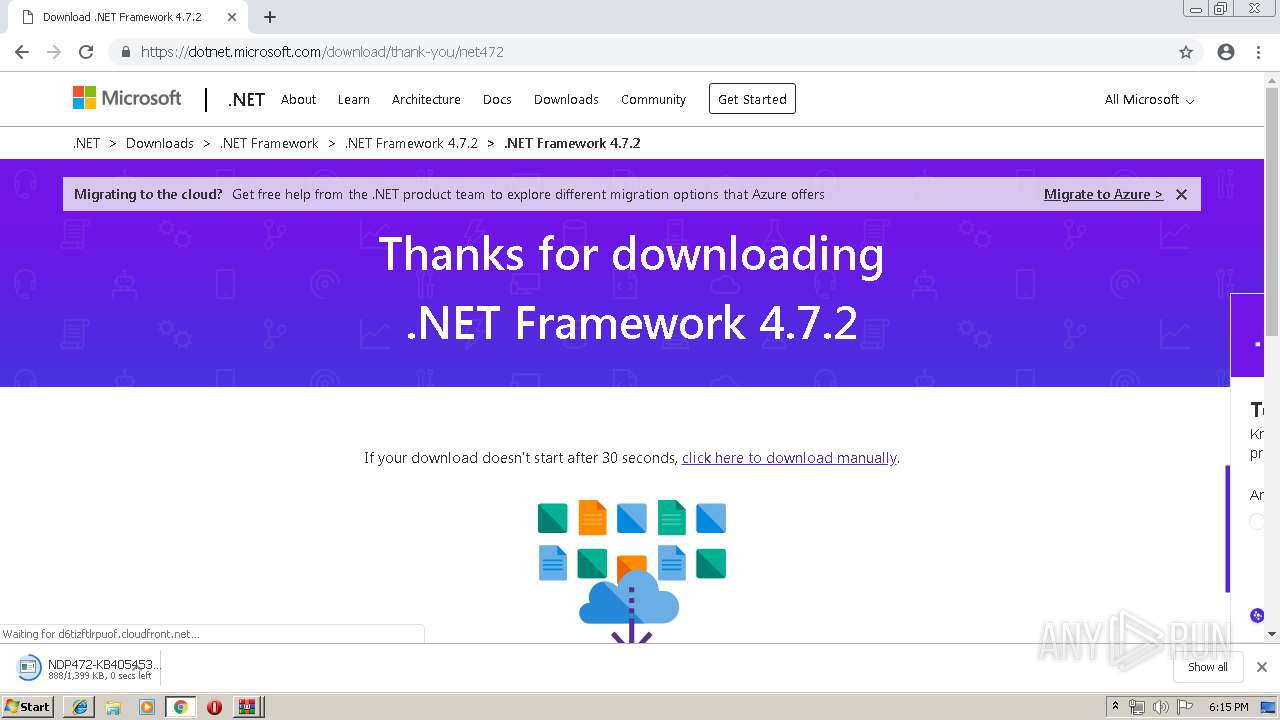Open the Action Center flag icon
This screenshot has height=720, width=1280.
[1184, 706]
